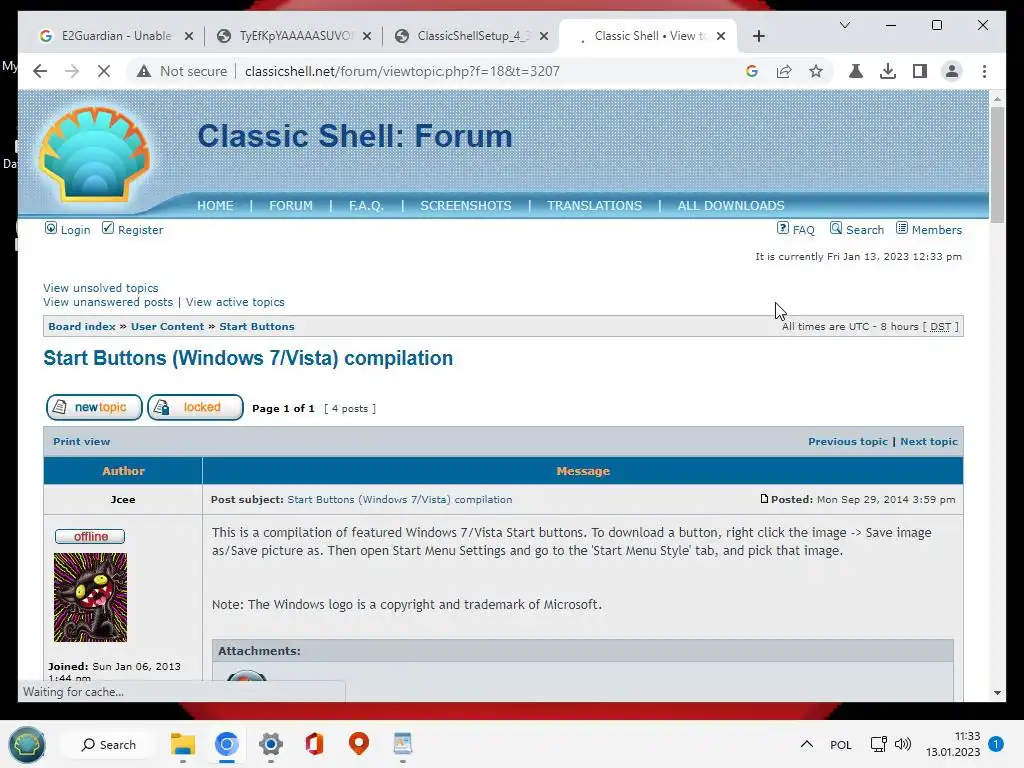Open Print view
1024x768 pixels.
[x=82, y=441]
